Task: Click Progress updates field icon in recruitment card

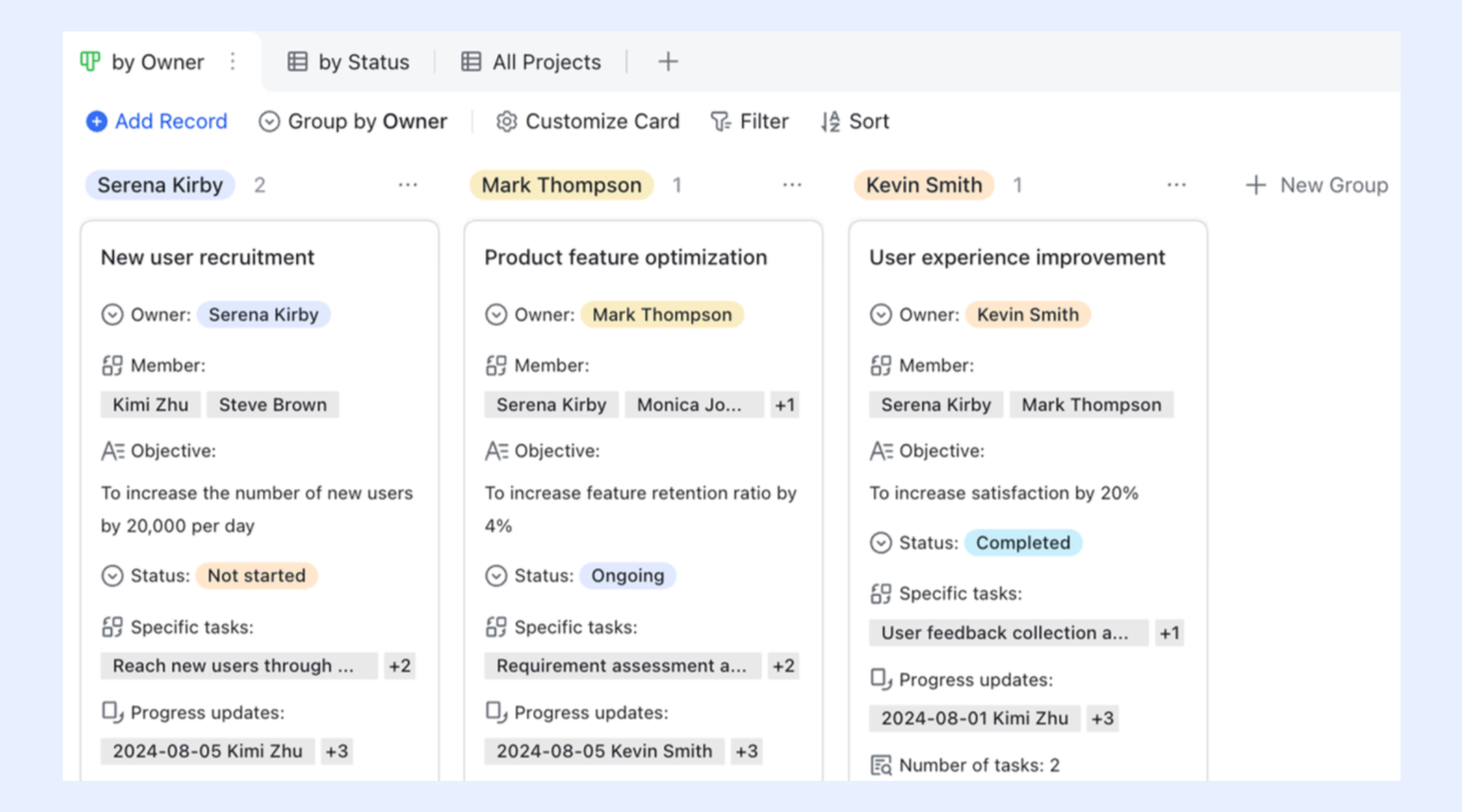Action: click(112, 713)
